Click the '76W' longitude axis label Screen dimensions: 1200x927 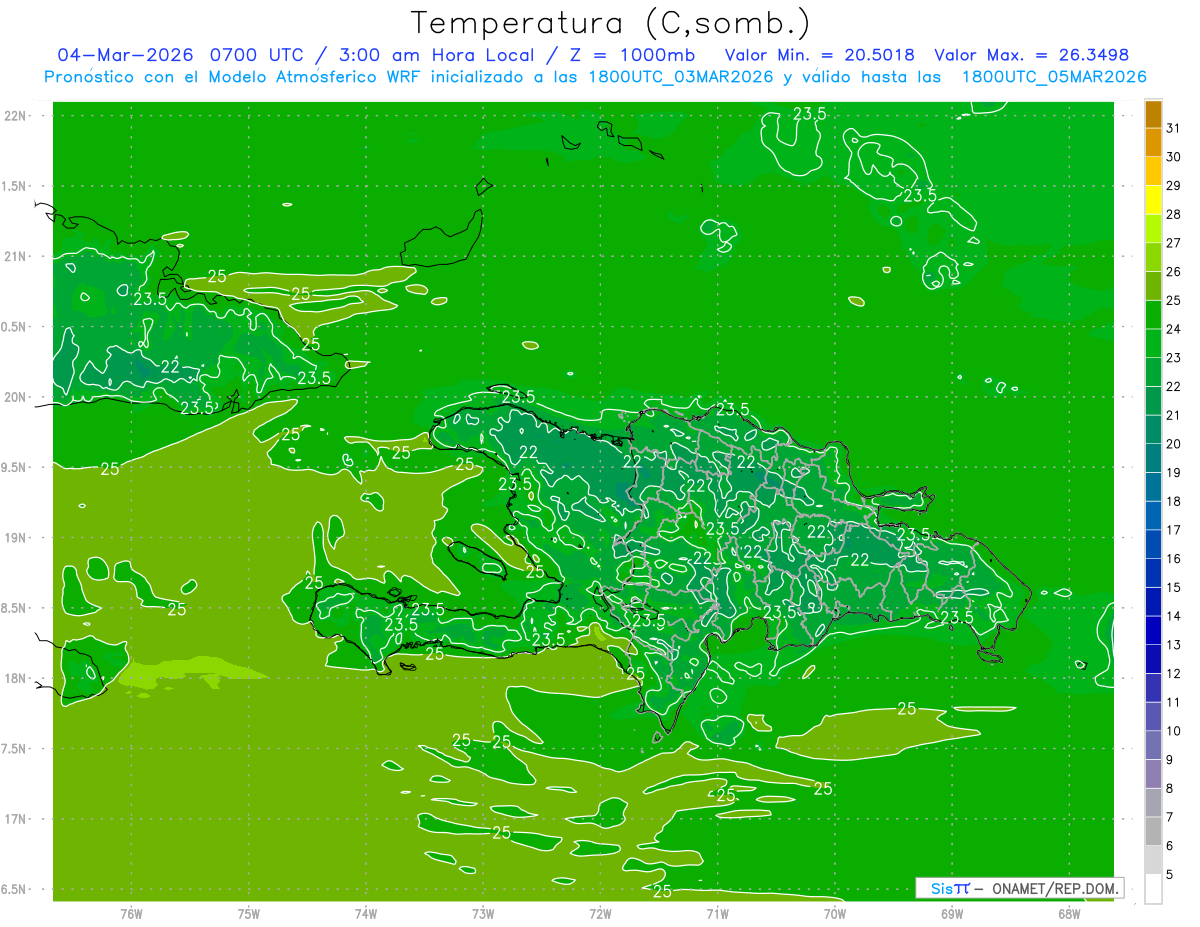click(x=131, y=912)
